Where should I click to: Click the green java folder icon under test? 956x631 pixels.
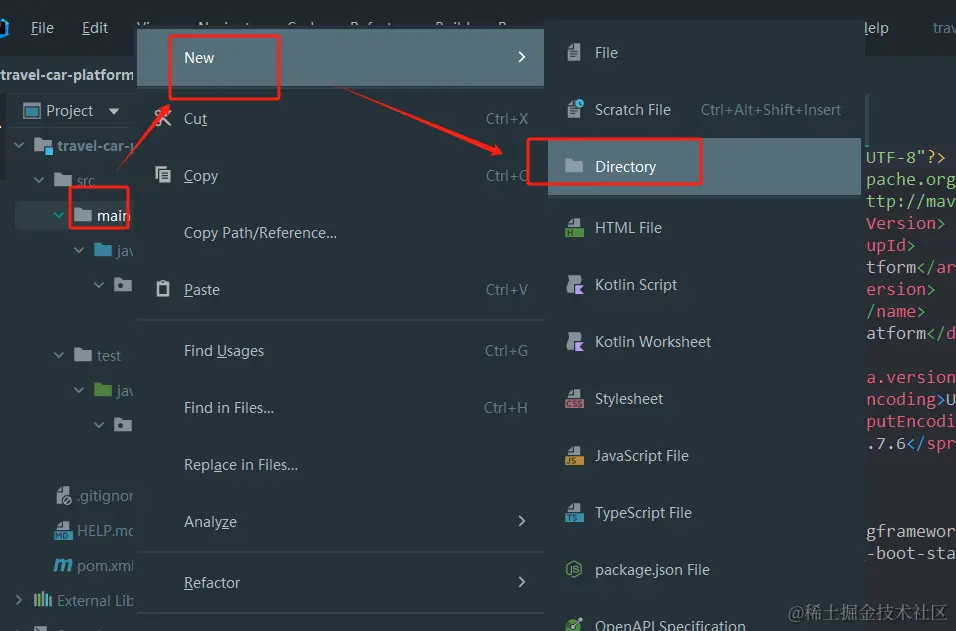click(x=103, y=389)
